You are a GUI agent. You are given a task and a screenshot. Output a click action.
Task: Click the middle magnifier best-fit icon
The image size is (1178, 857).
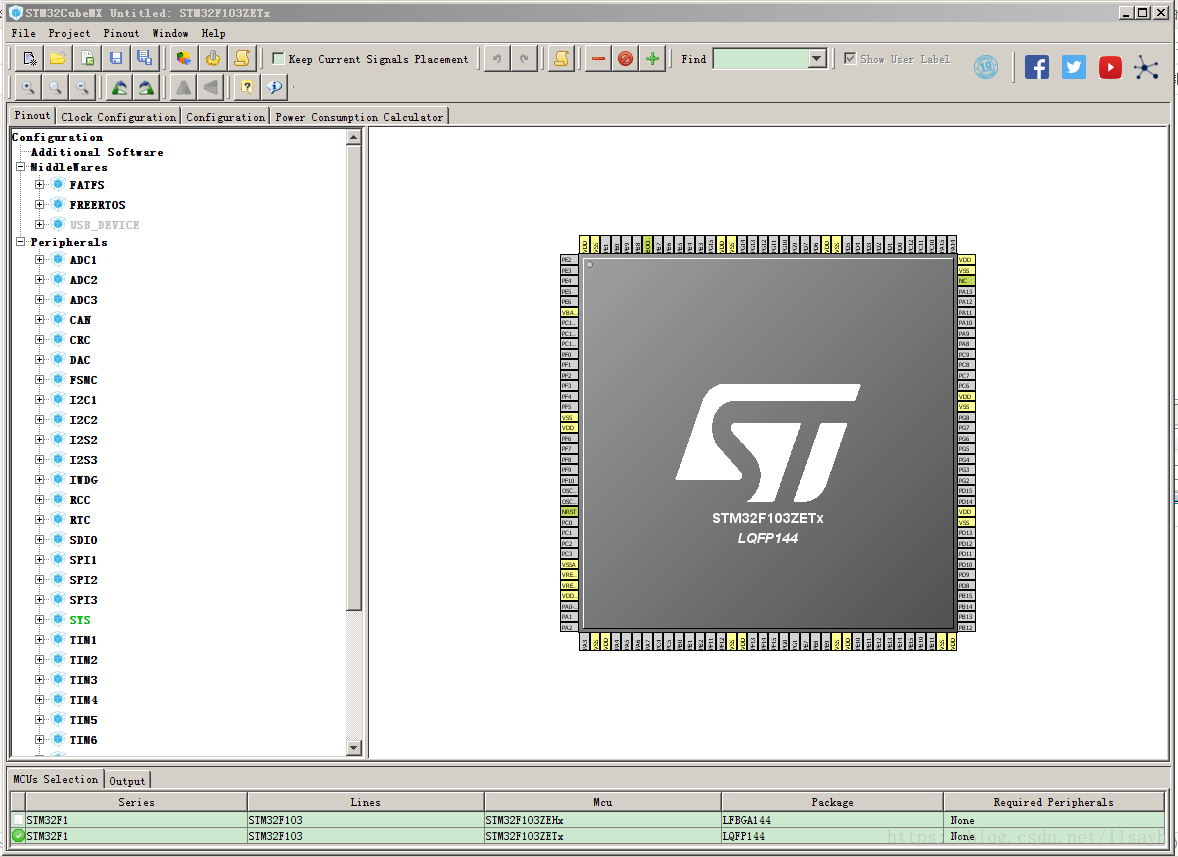pyautogui.click(x=55, y=87)
